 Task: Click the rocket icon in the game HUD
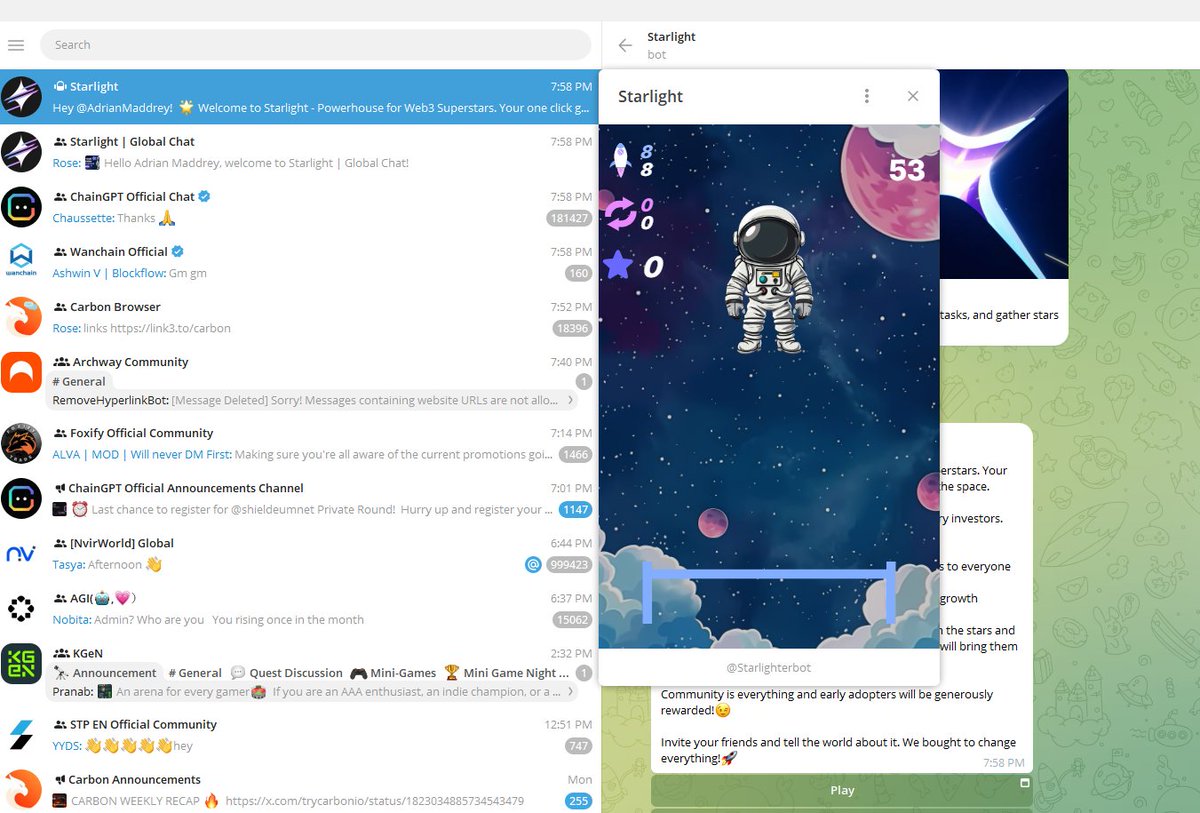point(620,160)
